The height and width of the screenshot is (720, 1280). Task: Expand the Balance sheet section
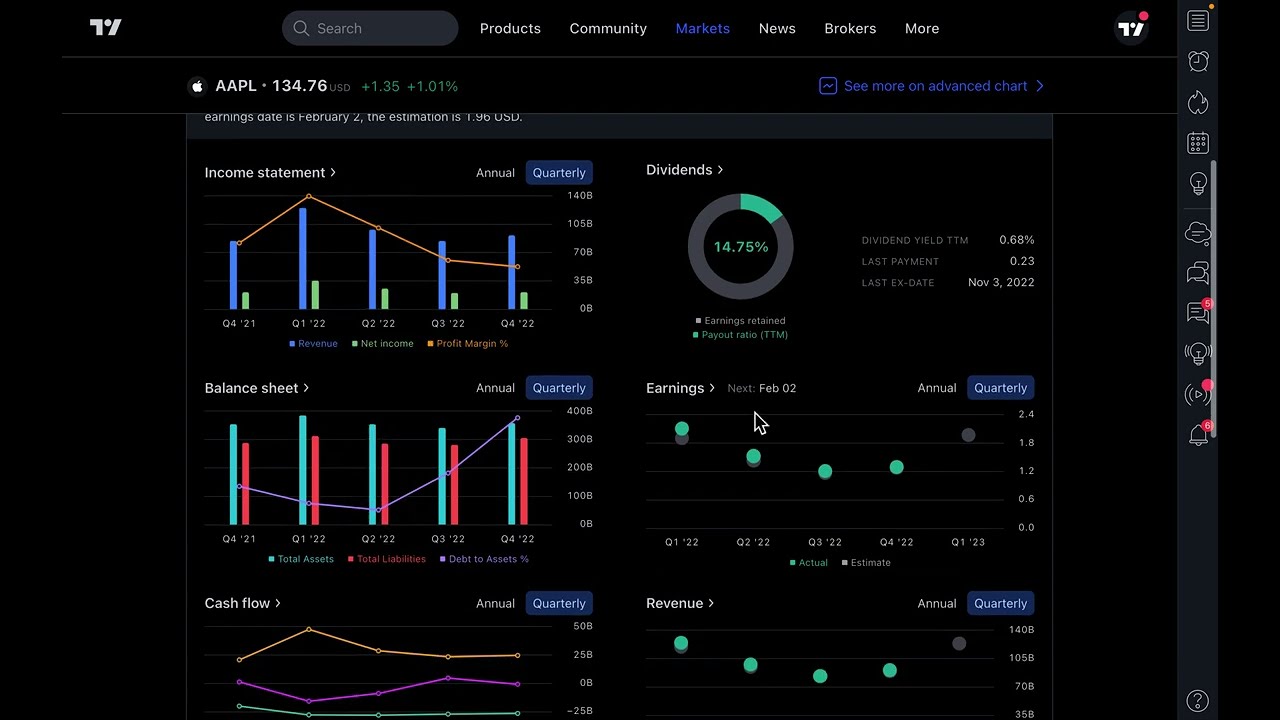257,388
